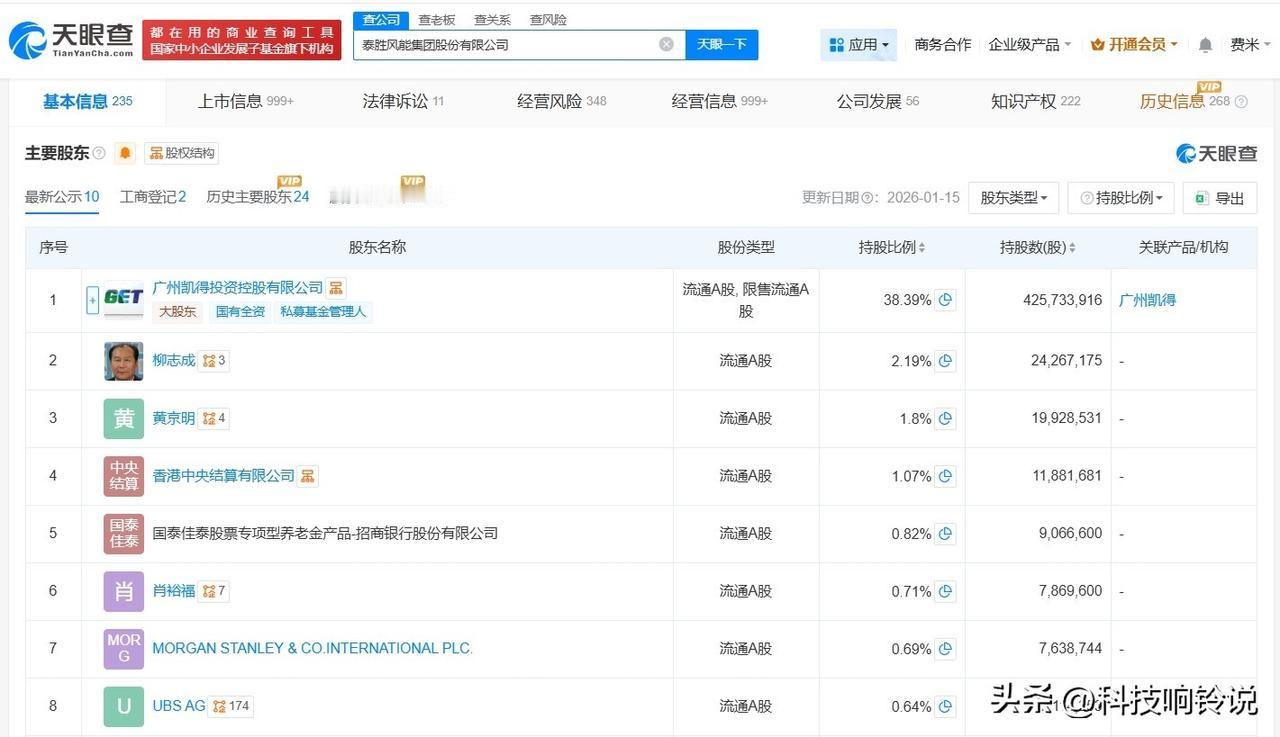This screenshot has width=1280, height=737.
Task: Click the pie chart icon next to 1.07%
Action: (x=945, y=476)
